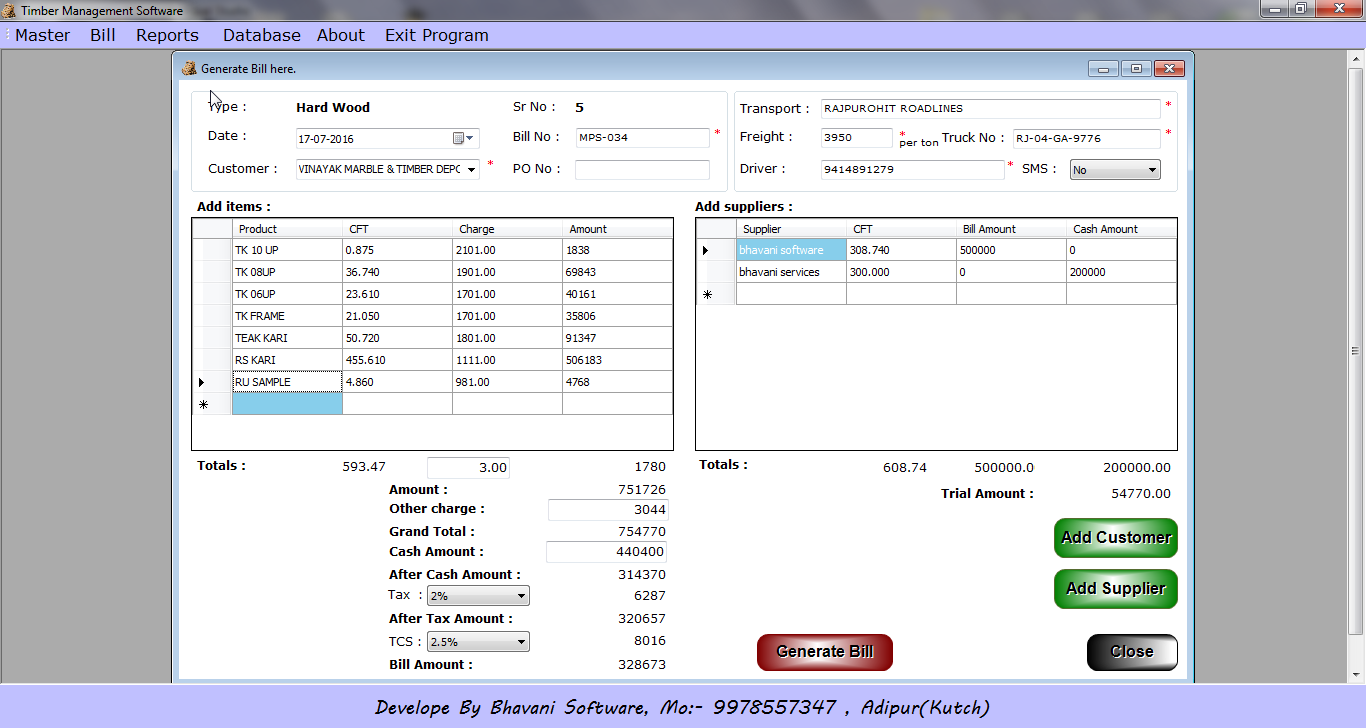Image resolution: width=1366 pixels, height=728 pixels.
Task: Click the Charge column header in items grid
Action: [507, 229]
